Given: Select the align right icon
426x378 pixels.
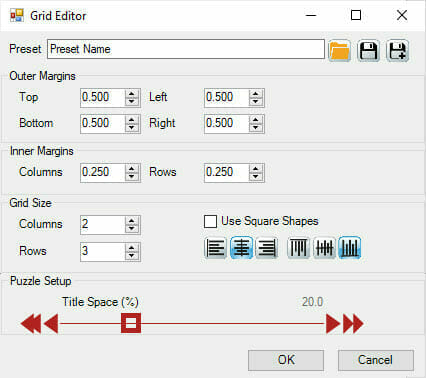Looking at the screenshot, I should [x=267, y=248].
